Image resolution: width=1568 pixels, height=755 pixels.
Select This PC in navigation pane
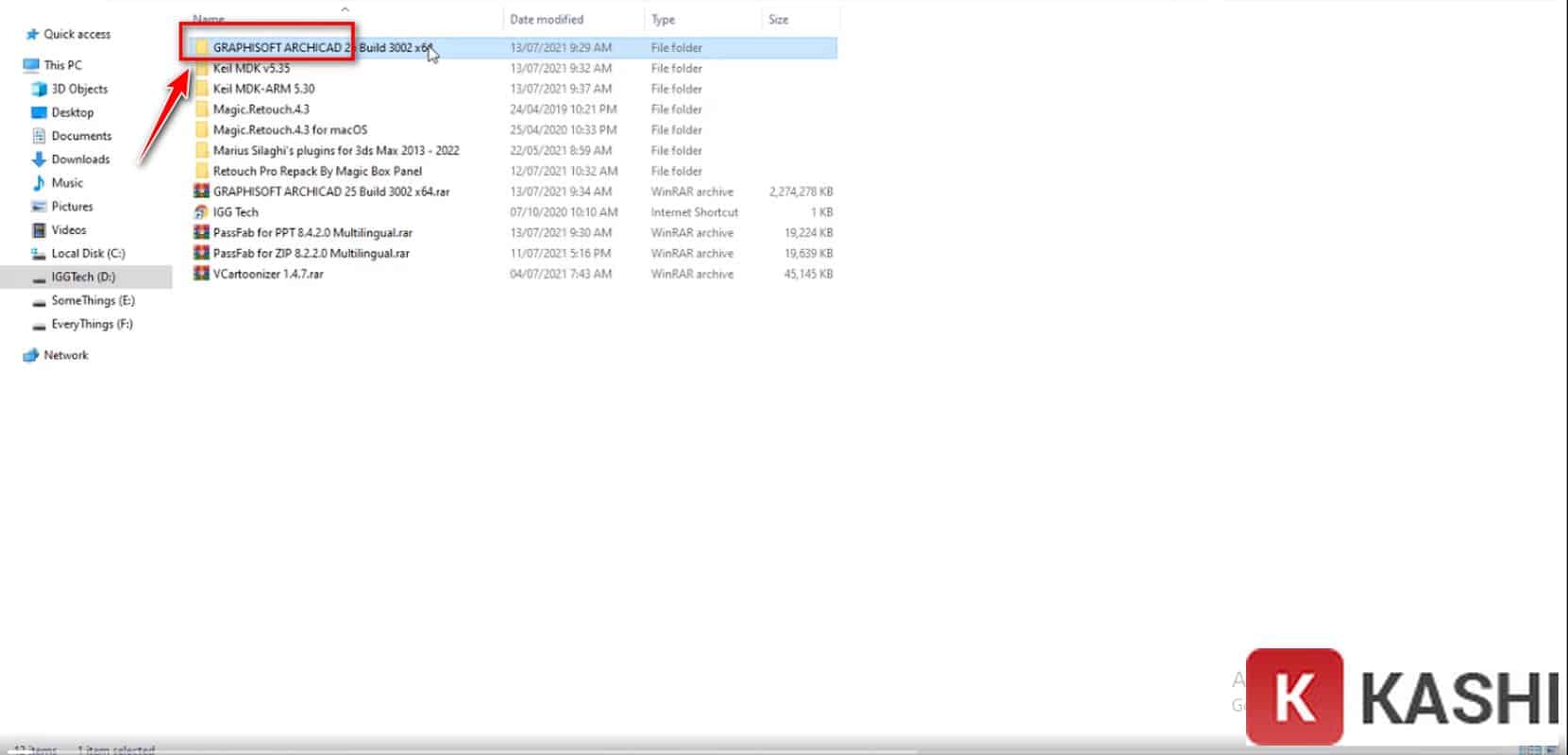click(x=63, y=65)
